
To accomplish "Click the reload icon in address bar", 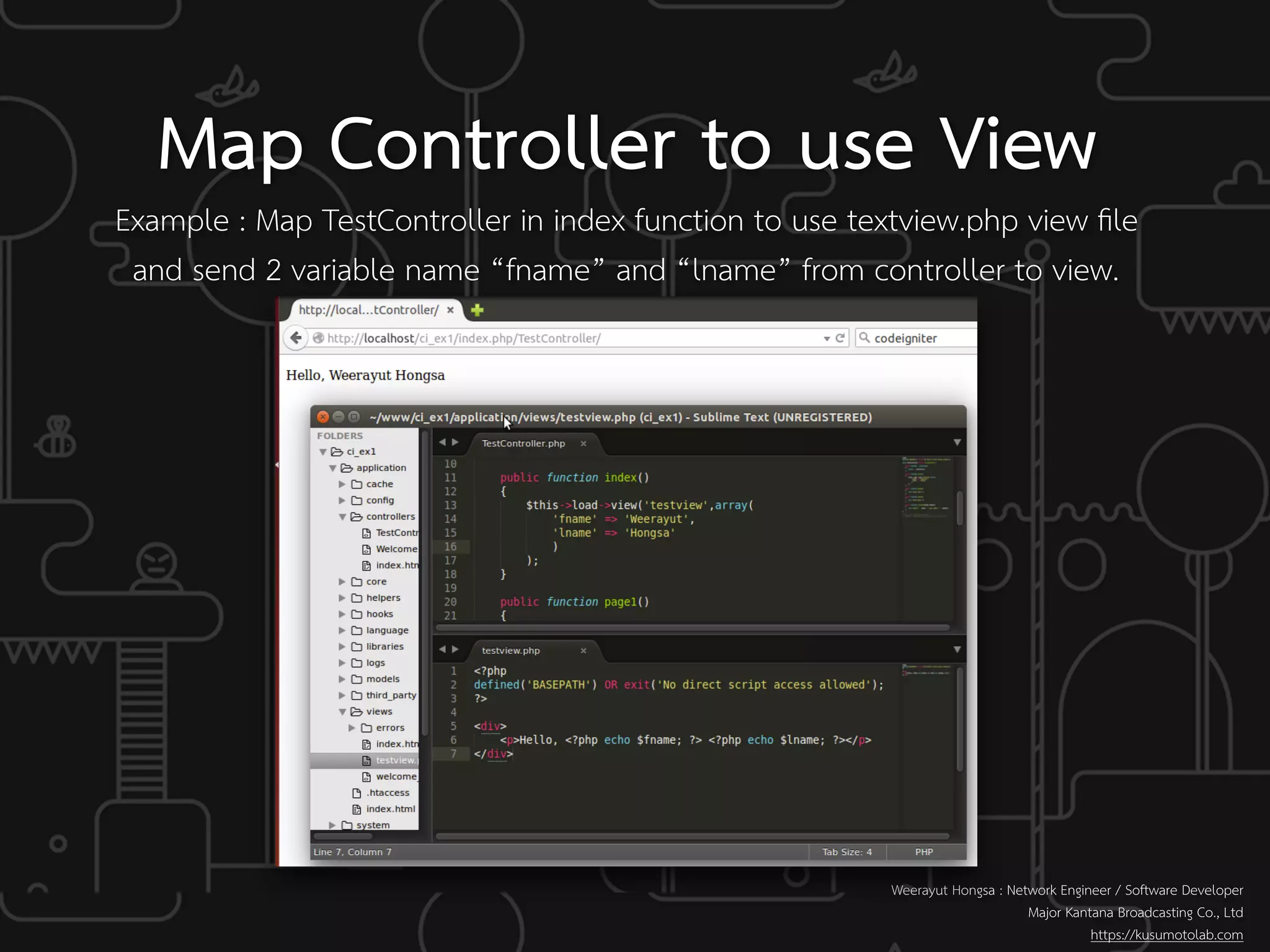I will (840, 338).
